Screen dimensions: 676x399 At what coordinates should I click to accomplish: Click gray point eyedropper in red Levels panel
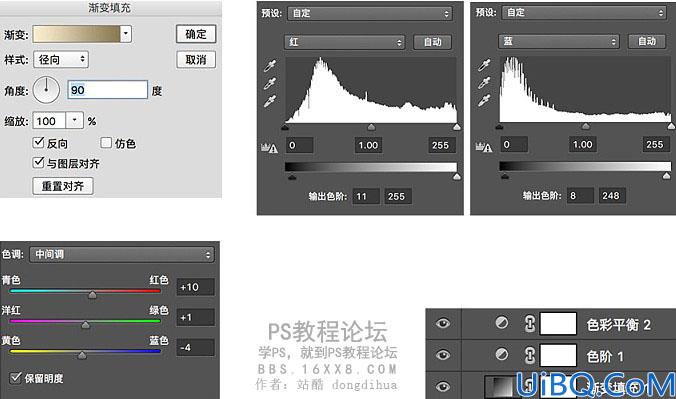point(270,83)
